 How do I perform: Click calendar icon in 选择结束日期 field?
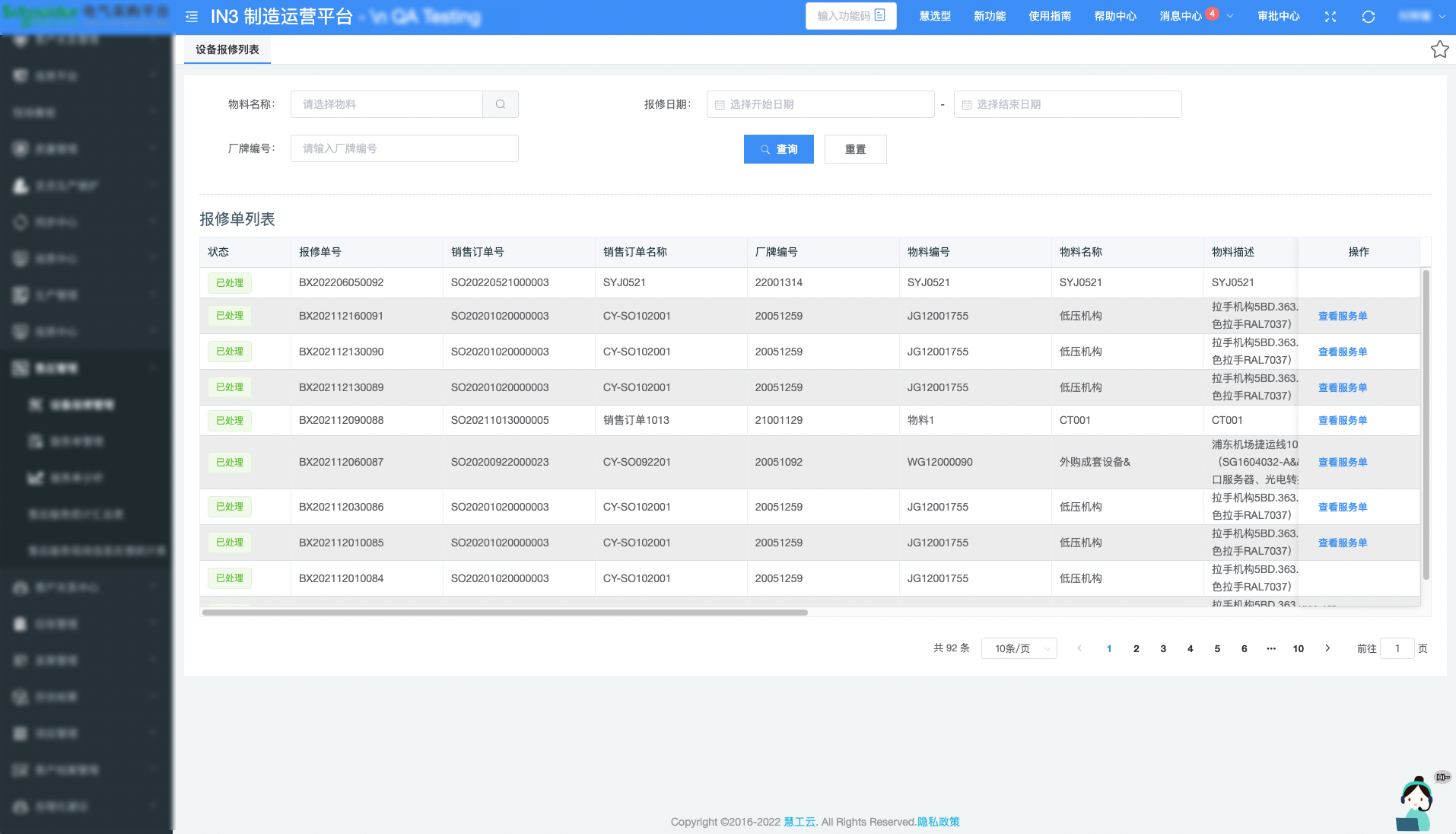(967, 105)
